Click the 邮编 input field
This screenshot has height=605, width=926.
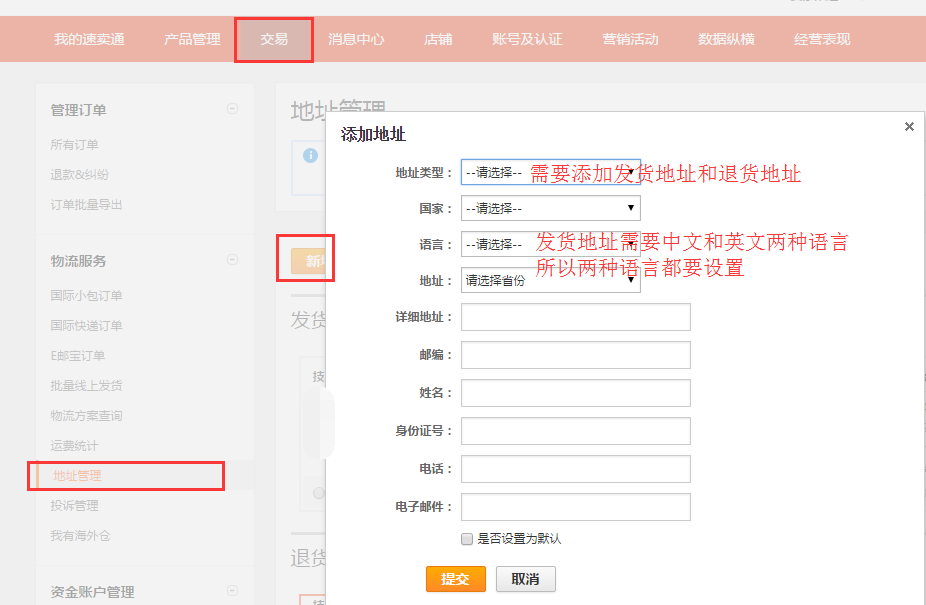point(575,355)
